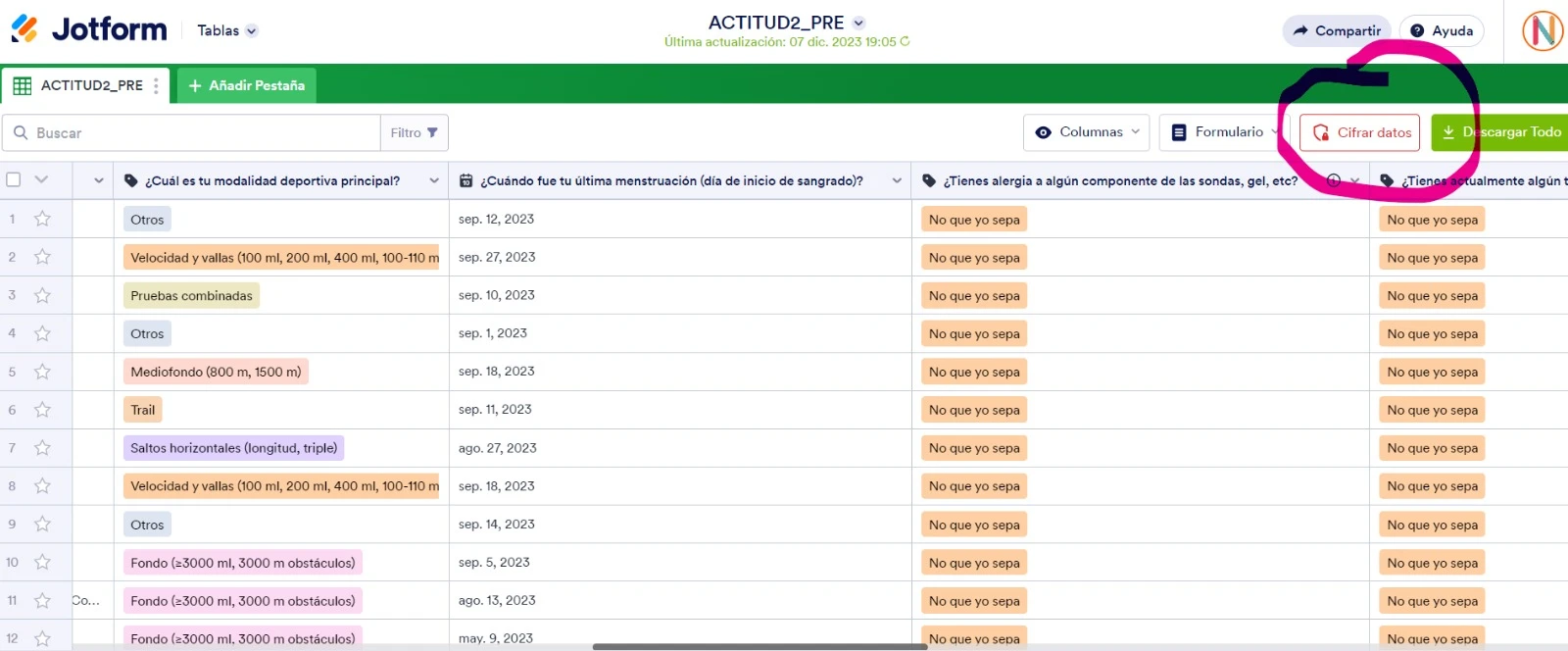Open modalidad deportiva column dropdown arrow
Image resolution: width=1568 pixels, height=651 pixels.
click(434, 180)
